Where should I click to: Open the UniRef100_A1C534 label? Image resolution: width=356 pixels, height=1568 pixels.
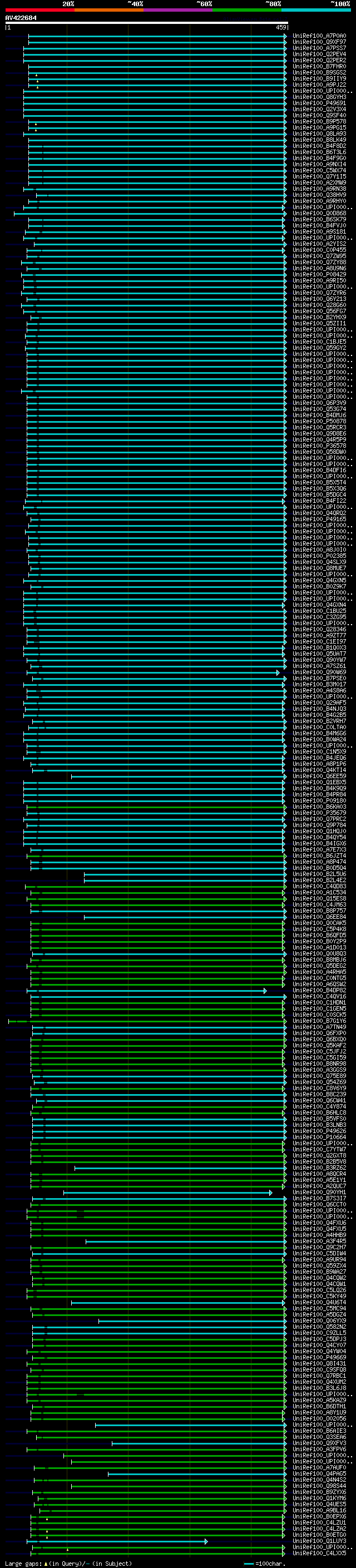click(x=319, y=893)
